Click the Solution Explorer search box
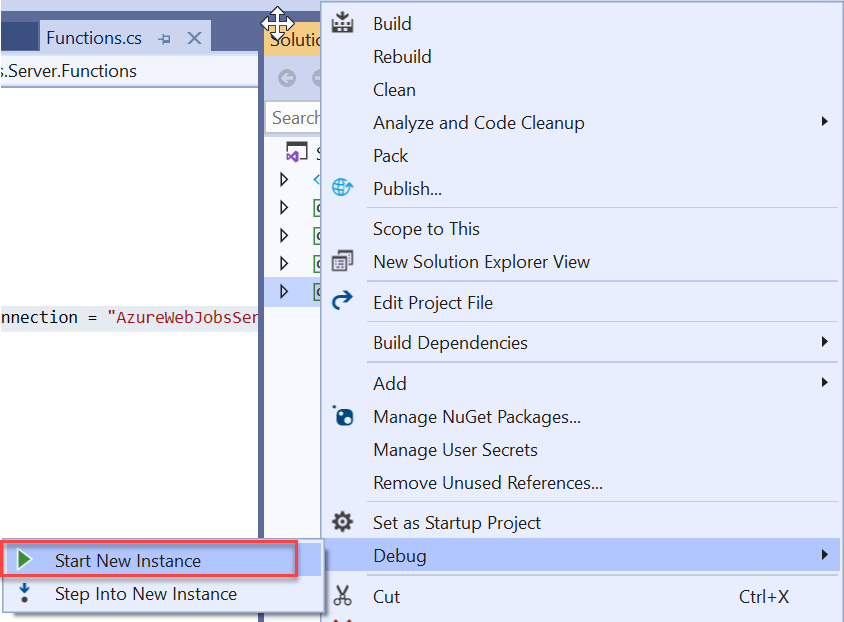The height and width of the screenshot is (622, 844). click(x=295, y=118)
